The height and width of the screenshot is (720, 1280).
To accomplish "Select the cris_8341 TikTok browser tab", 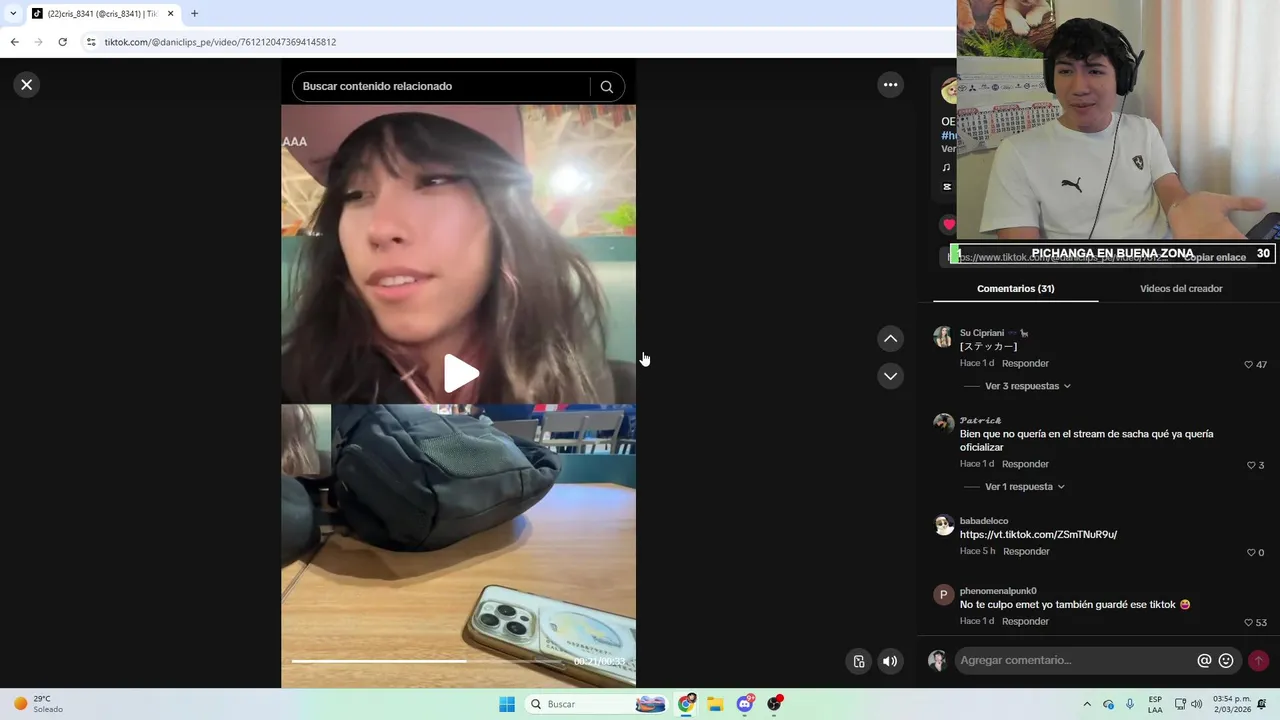I will (100, 14).
